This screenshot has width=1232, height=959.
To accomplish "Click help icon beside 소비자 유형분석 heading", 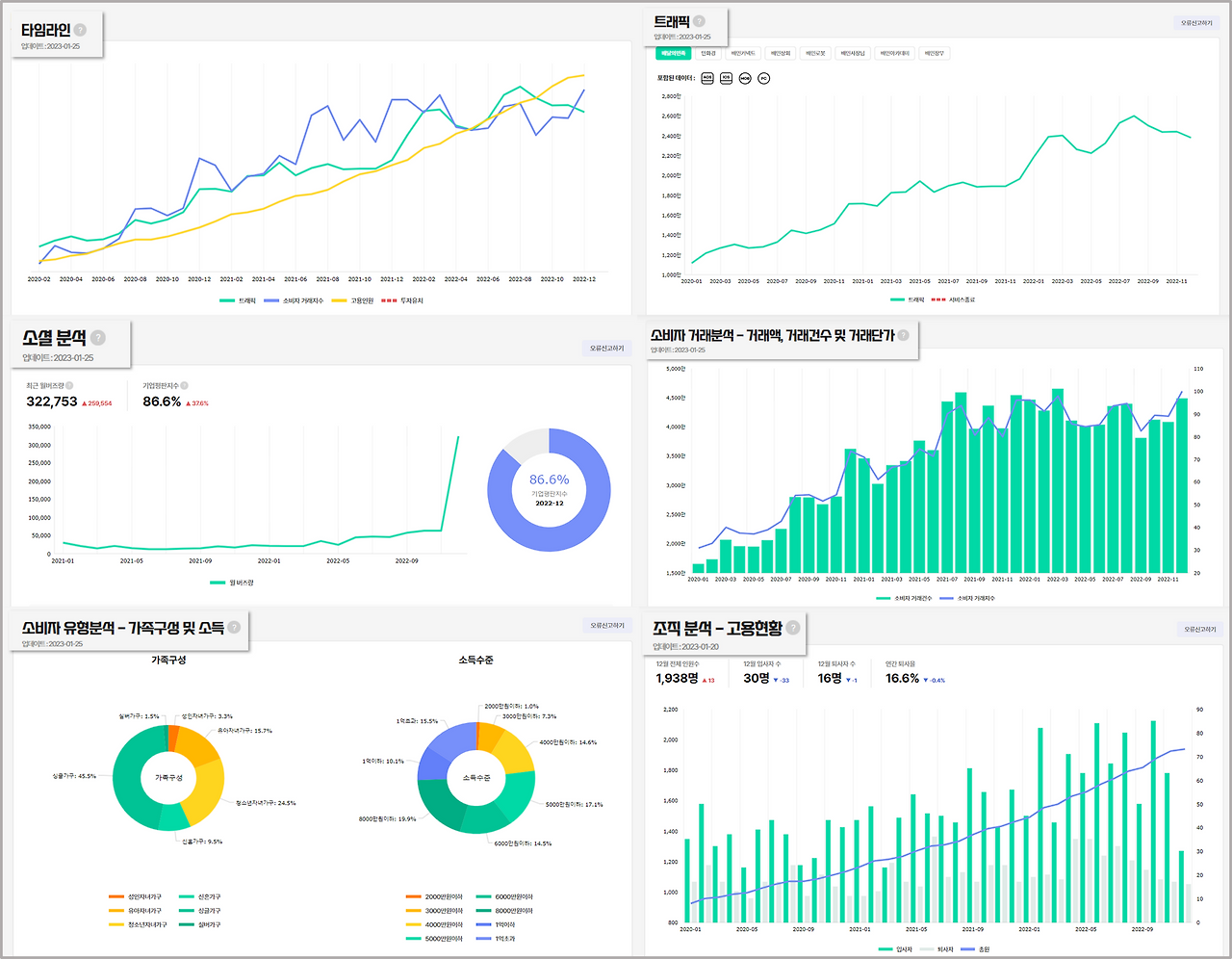I will 234,628.
